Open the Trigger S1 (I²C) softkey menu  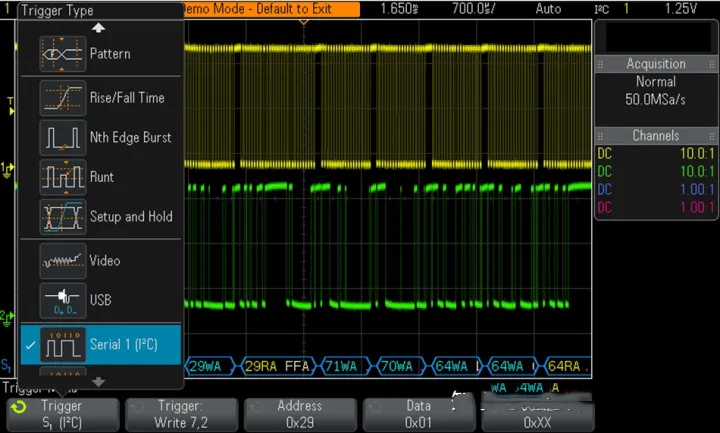pyautogui.click(x=61, y=414)
